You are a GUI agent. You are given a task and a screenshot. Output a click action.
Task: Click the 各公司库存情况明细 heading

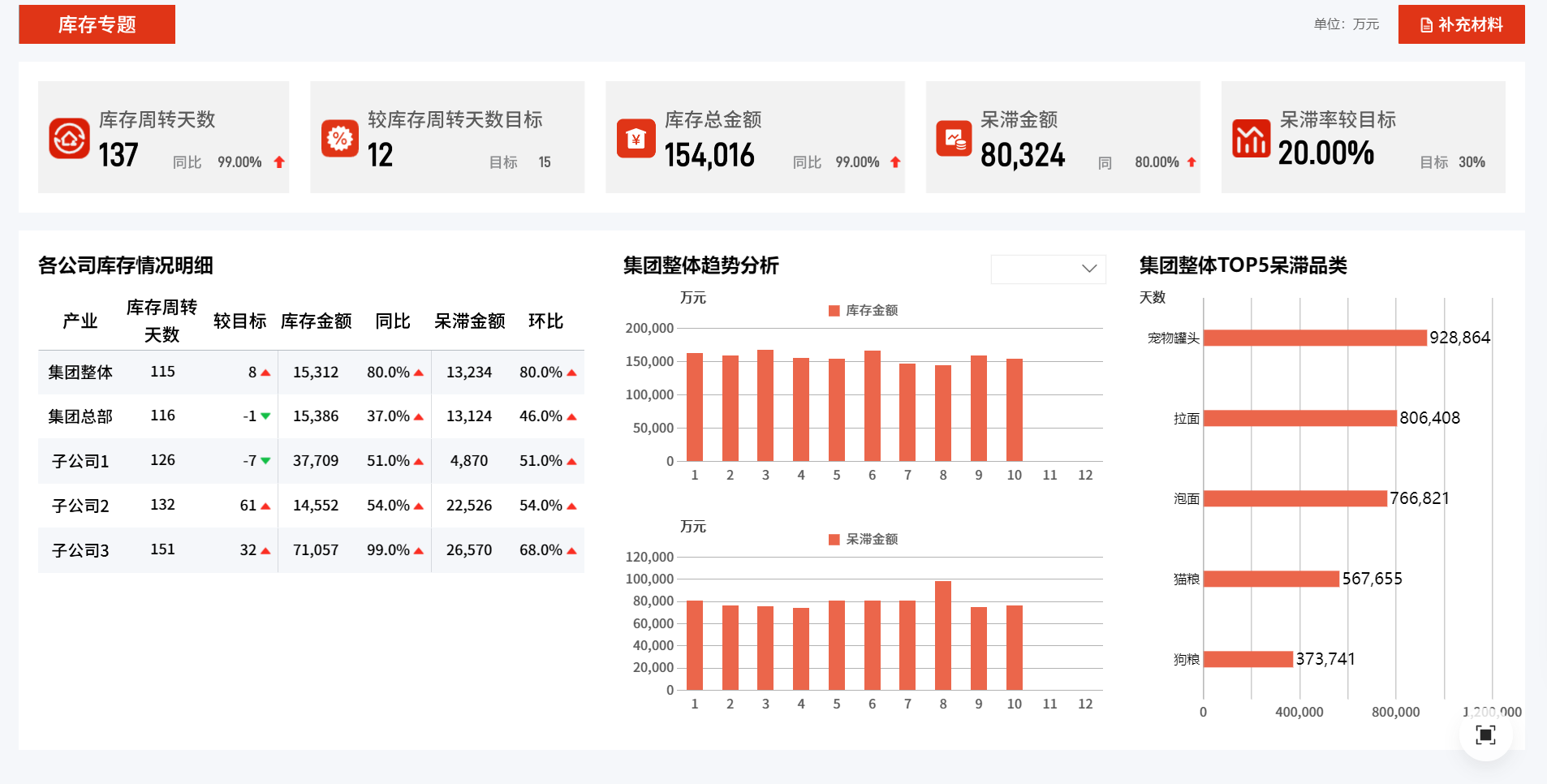coord(126,265)
